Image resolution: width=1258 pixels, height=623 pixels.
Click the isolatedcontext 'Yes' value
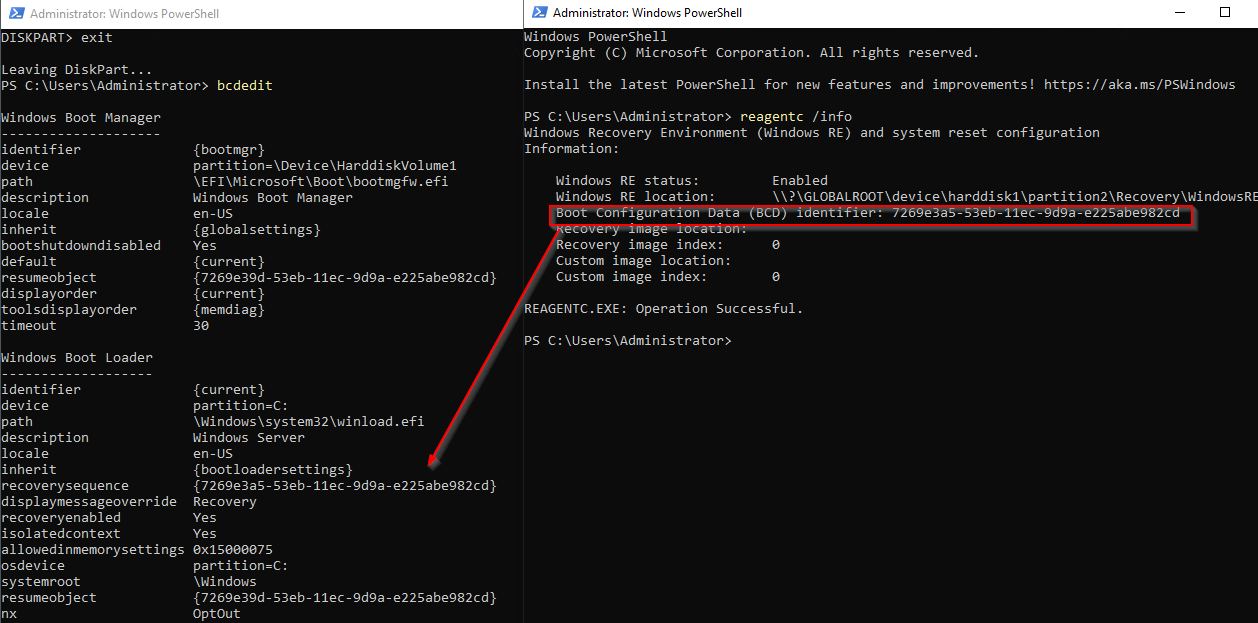tap(205, 534)
